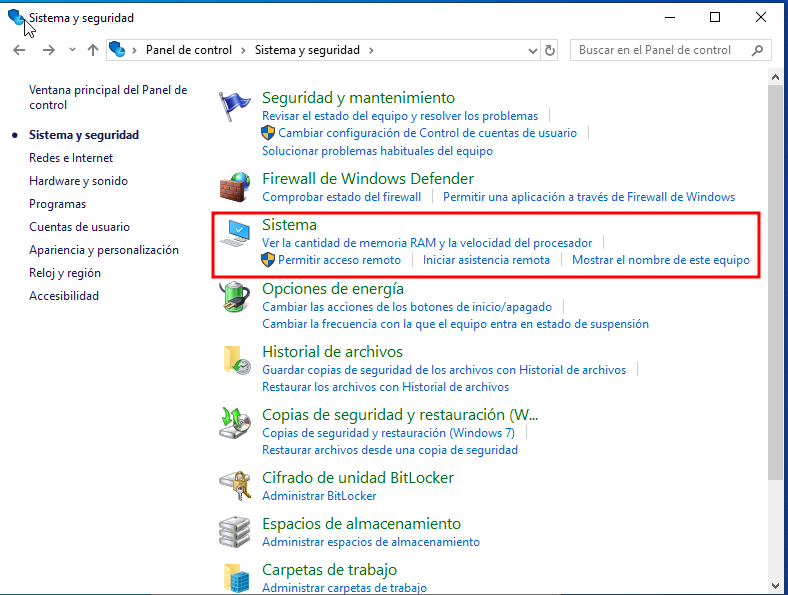
Task: Open the Firewall de Windows Defender icon
Action: tap(235, 186)
